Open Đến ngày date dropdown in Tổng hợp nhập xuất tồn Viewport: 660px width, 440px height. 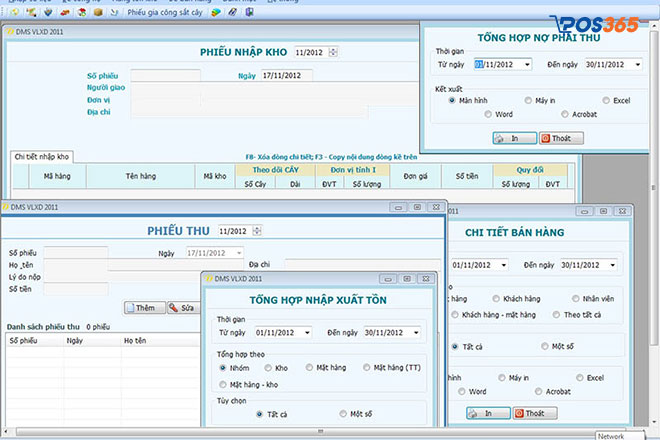click(x=414, y=332)
